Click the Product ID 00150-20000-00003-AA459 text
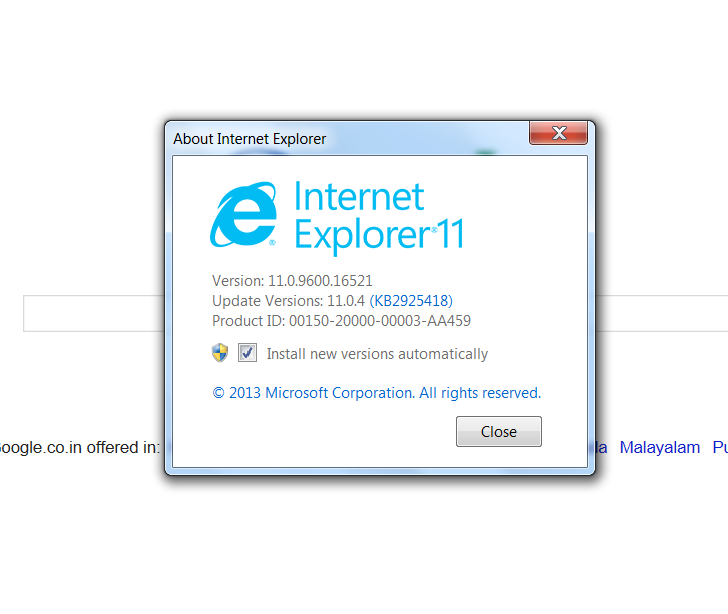The height and width of the screenshot is (614, 728). [341, 321]
